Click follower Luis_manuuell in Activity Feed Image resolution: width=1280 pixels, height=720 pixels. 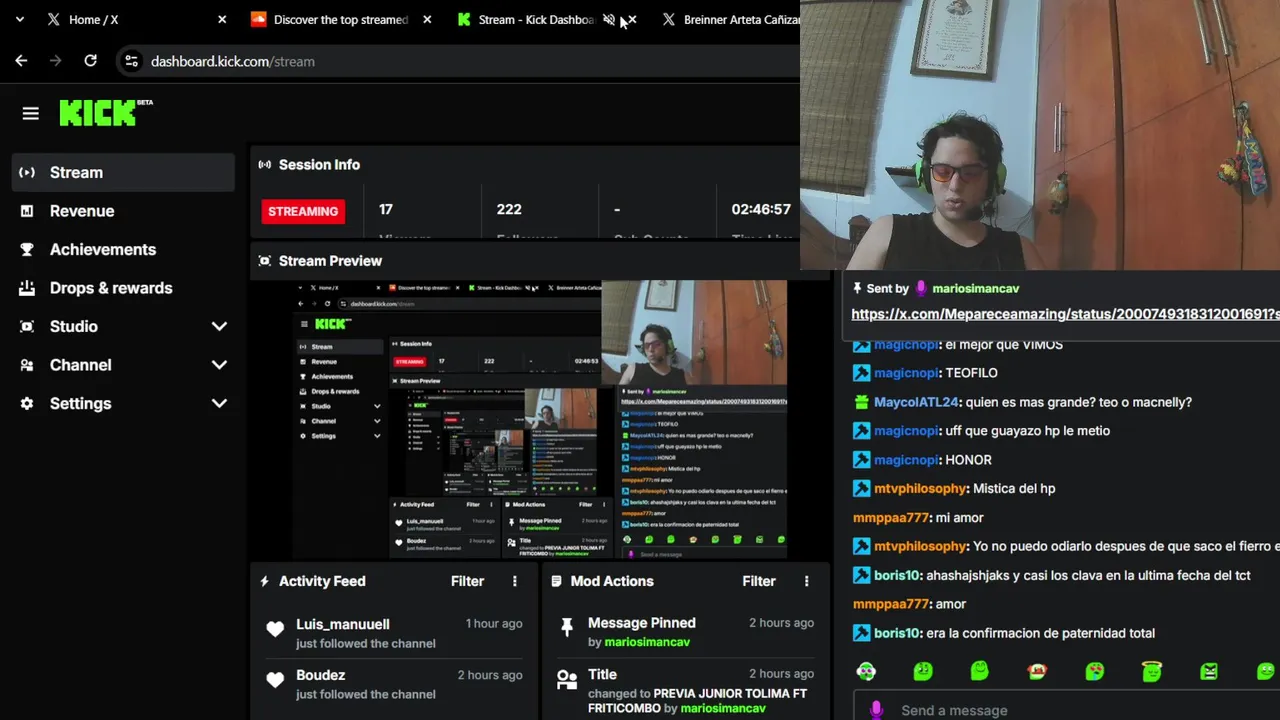click(x=342, y=624)
